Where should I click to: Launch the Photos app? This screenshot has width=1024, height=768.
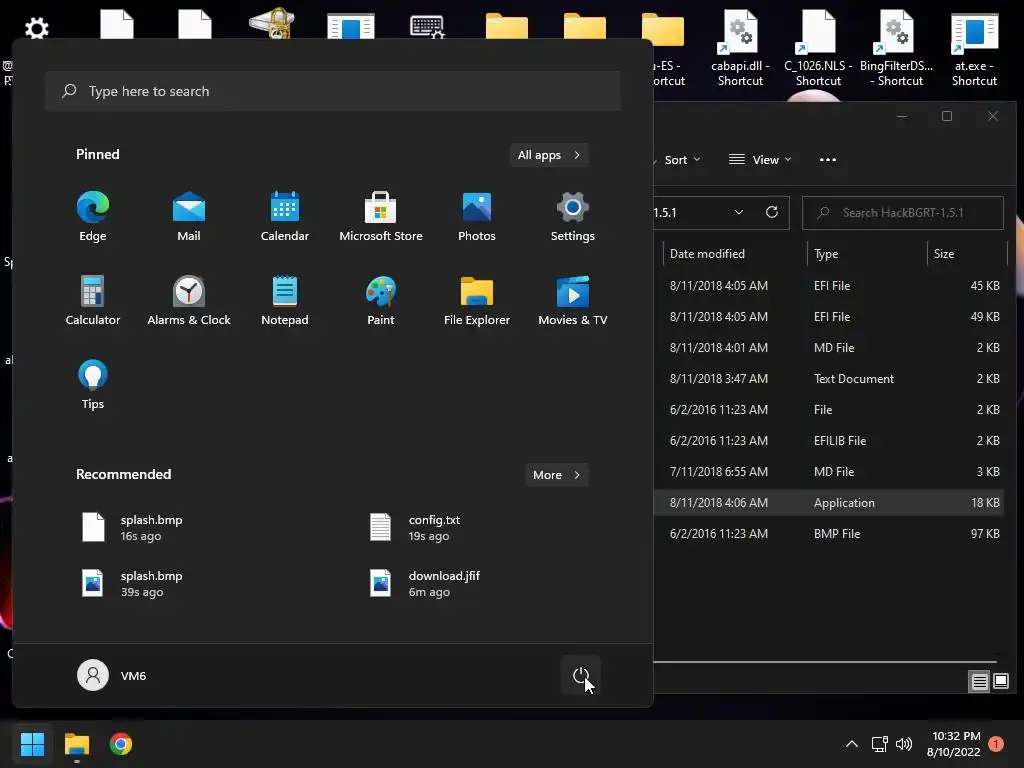(x=477, y=217)
